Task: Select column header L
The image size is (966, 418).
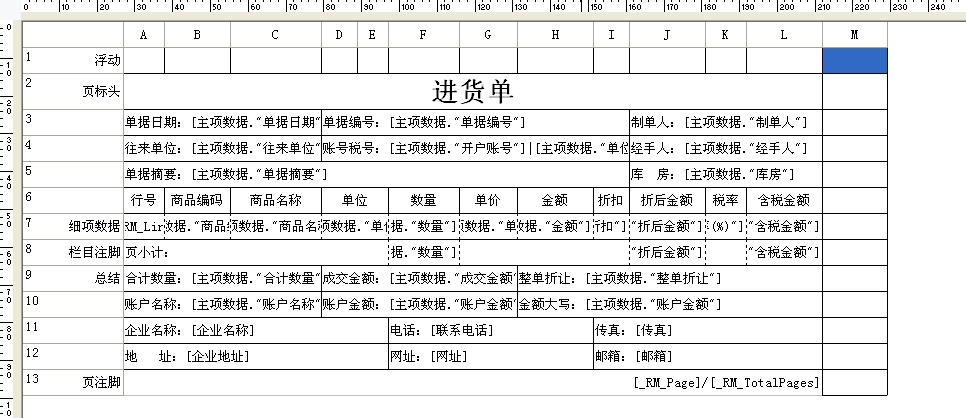Action: pos(784,35)
